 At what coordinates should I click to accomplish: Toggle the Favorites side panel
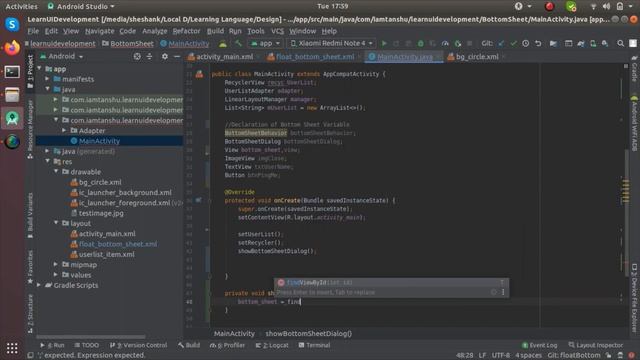tap(30, 267)
